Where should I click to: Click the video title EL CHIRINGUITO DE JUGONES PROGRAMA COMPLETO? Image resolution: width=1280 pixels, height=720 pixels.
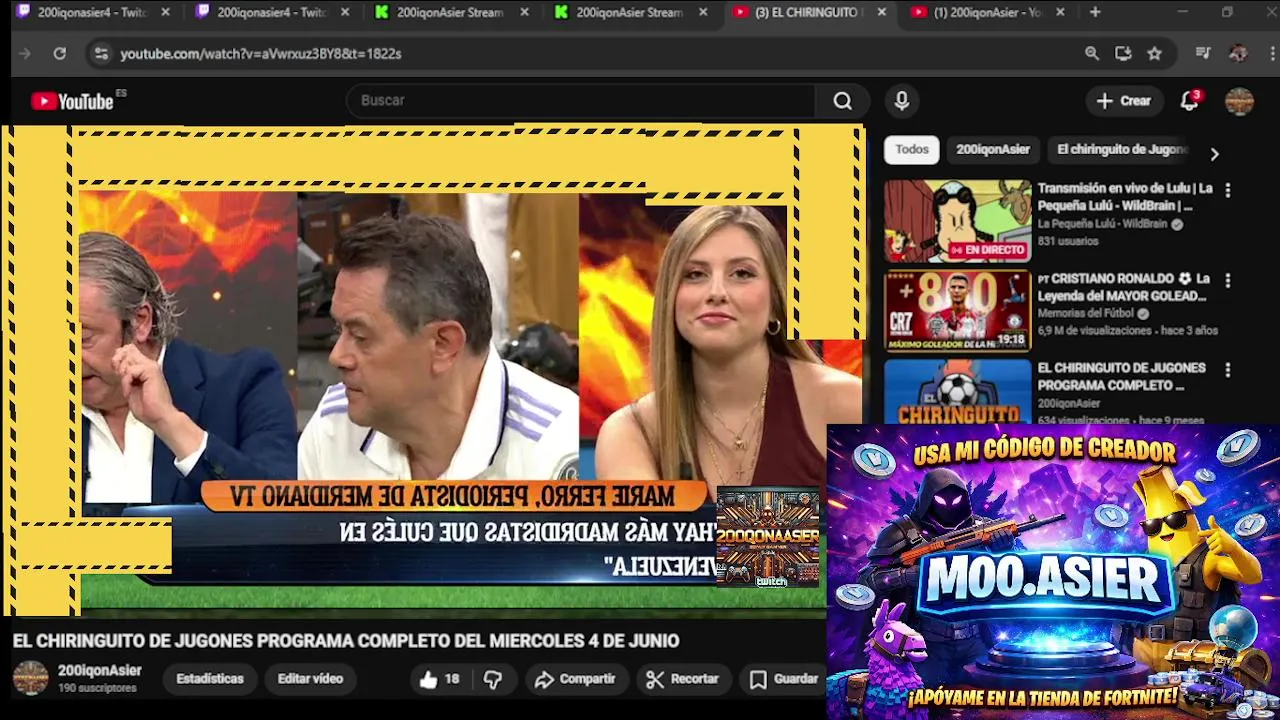(x=346, y=641)
